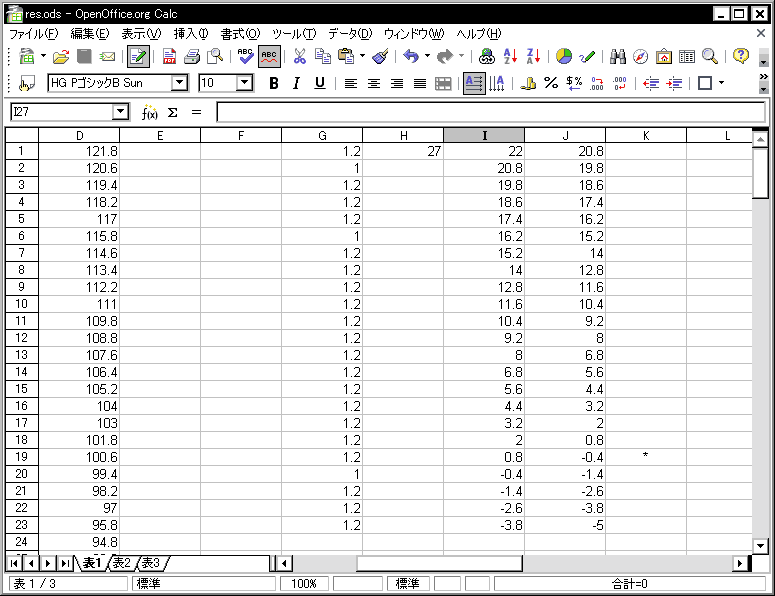The height and width of the screenshot is (596, 775).
Task: Open font name dropdown HG PゴシックB Sun
Action: click(180, 83)
